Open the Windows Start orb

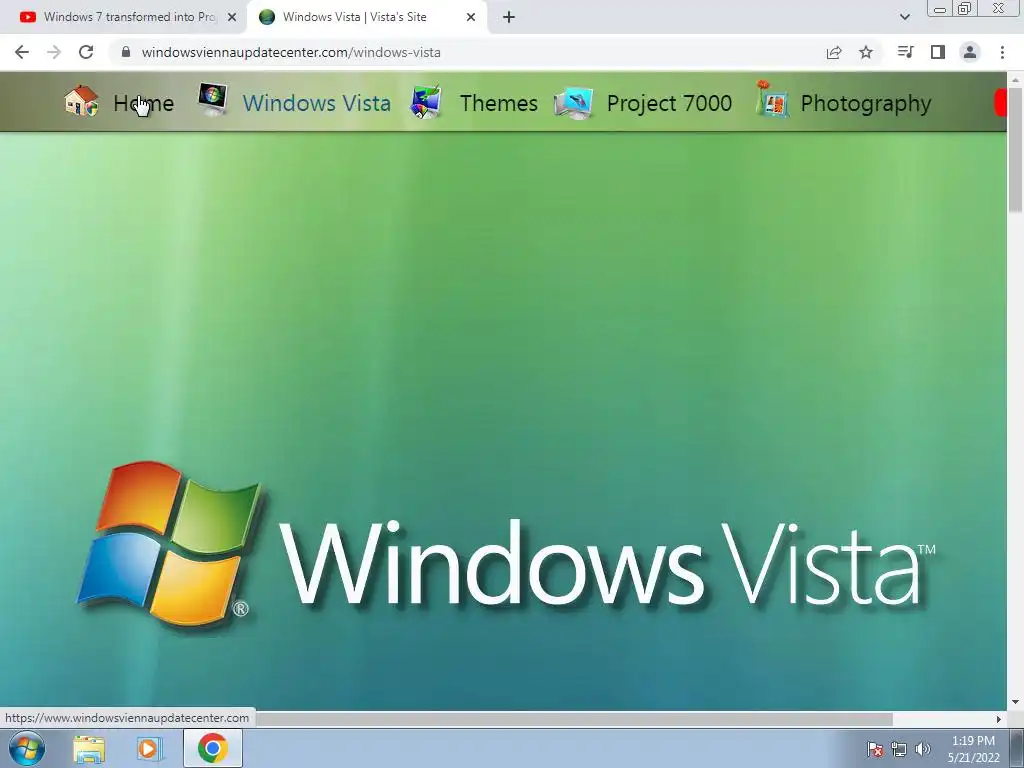tap(27, 748)
